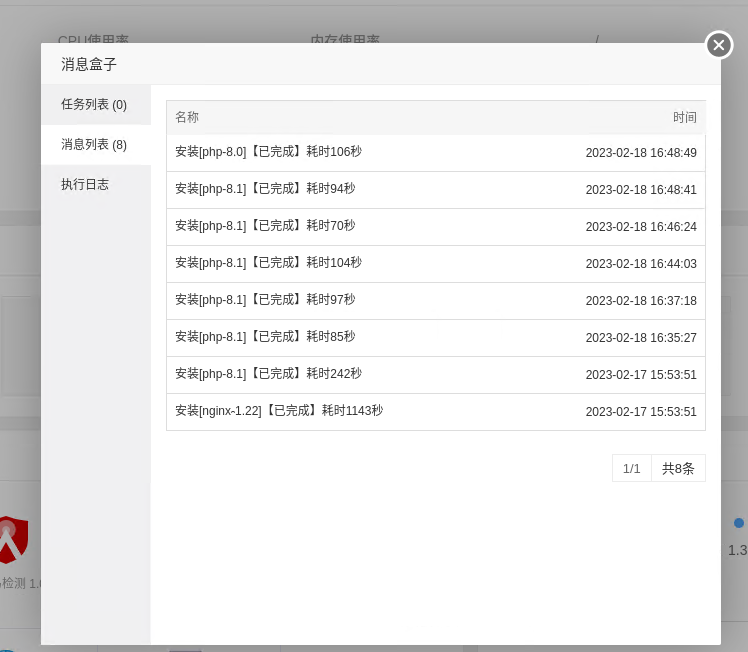The width and height of the screenshot is (748, 652).
Task: Select the 安装[php-8.0] 耗时106秒 message
Action: tap(436, 153)
